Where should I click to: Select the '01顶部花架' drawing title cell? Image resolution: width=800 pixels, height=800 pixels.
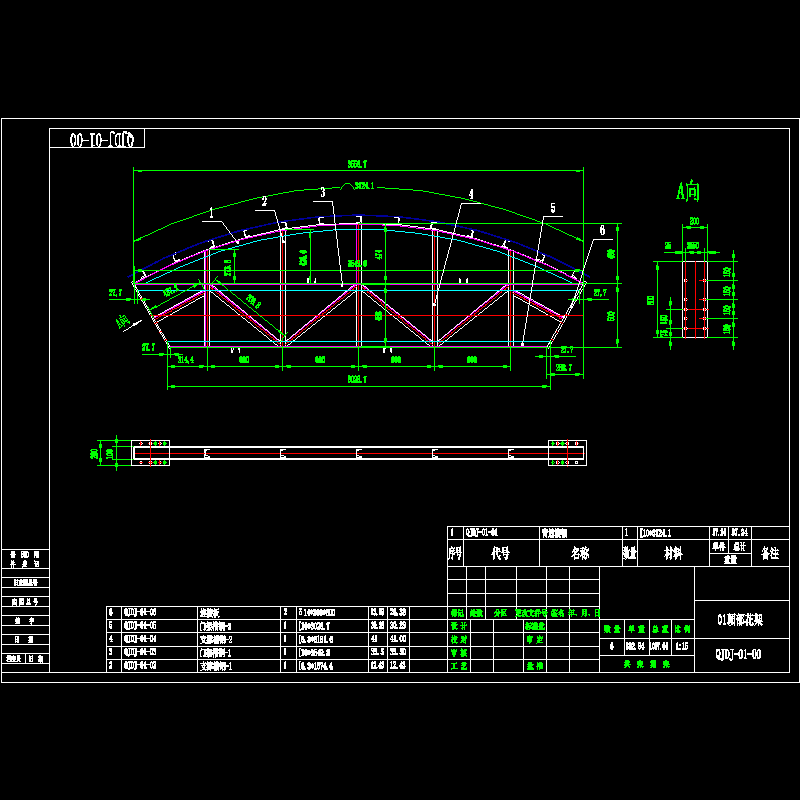(739, 620)
